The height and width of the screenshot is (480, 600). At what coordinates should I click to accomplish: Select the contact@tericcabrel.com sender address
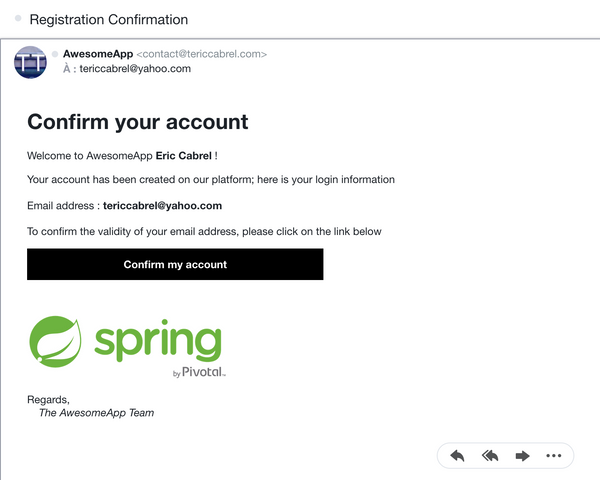[202, 54]
